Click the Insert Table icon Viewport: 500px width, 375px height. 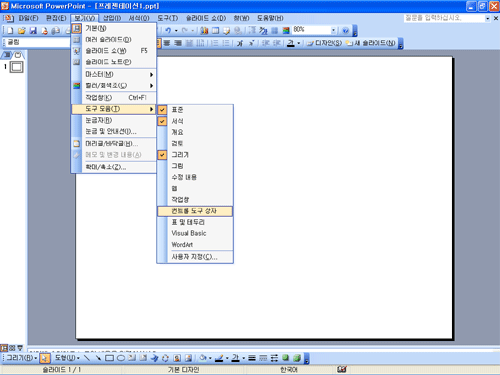click(x=216, y=31)
